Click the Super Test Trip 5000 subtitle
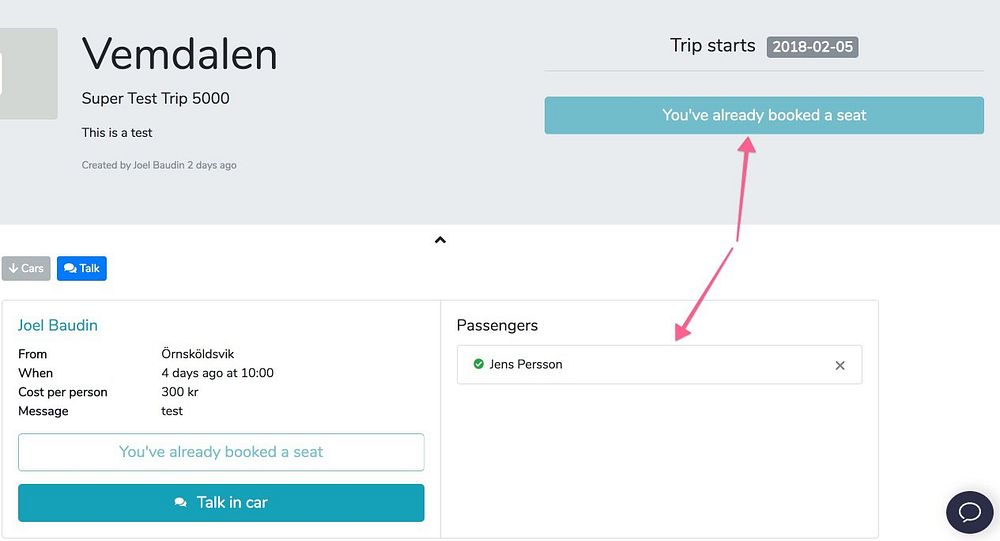Viewport: 1000px width, 541px height. click(155, 99)
